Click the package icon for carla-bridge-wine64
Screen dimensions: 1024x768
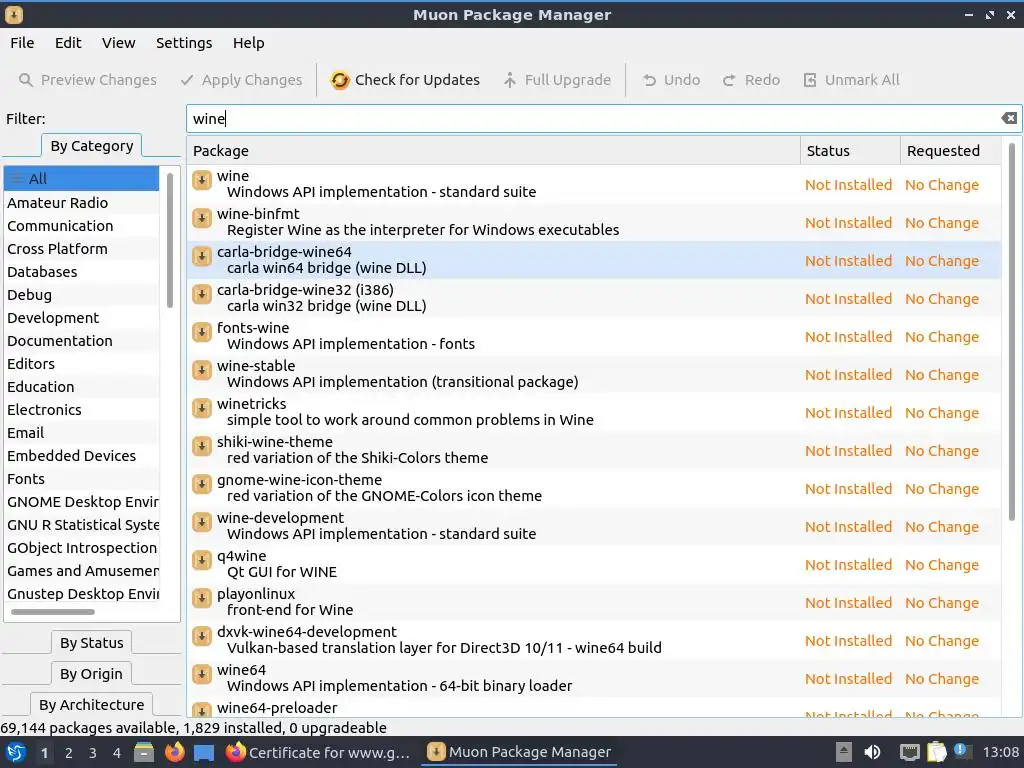202,256
